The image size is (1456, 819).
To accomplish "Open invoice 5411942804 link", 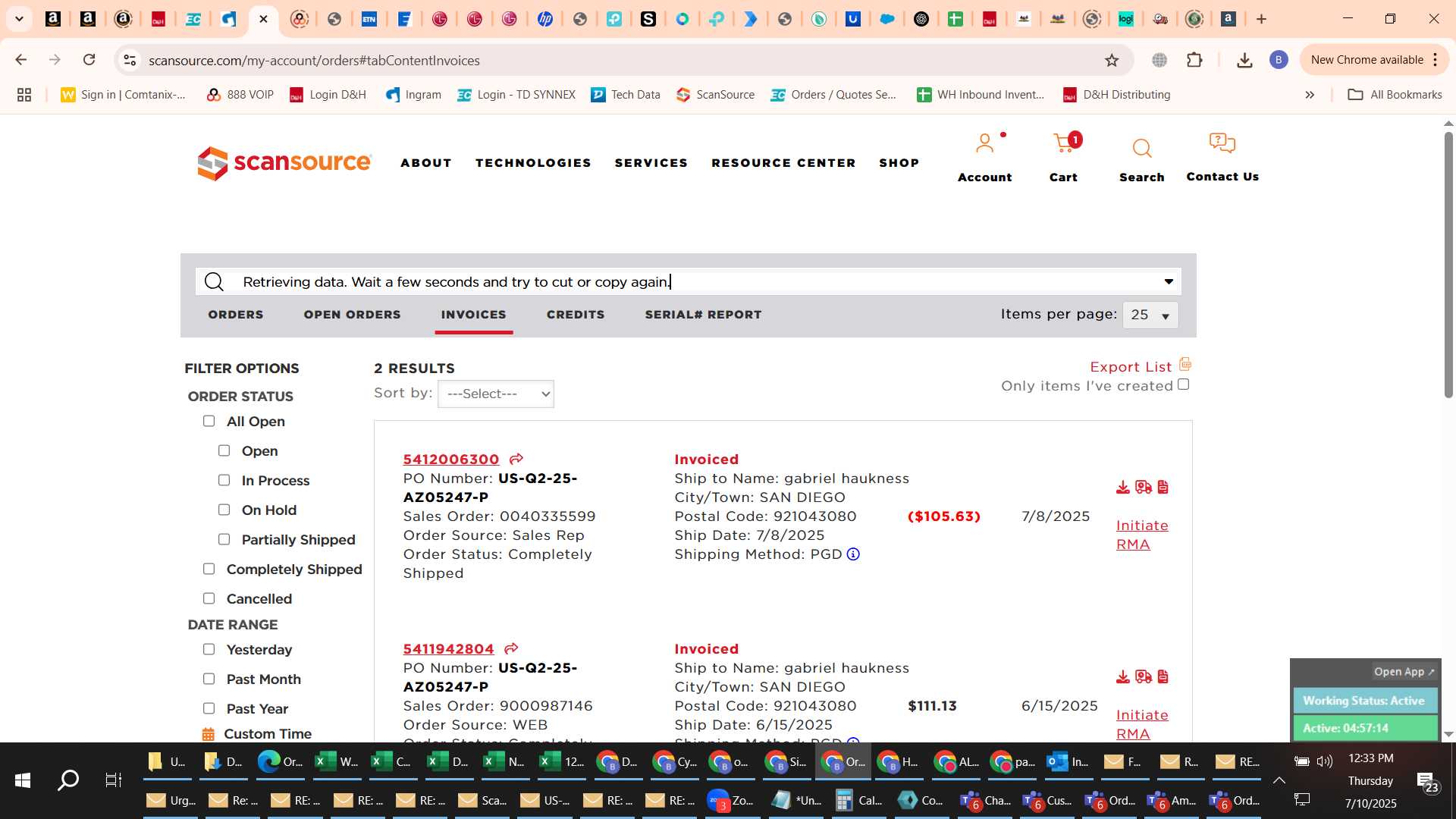I will [x=449, y=649].
